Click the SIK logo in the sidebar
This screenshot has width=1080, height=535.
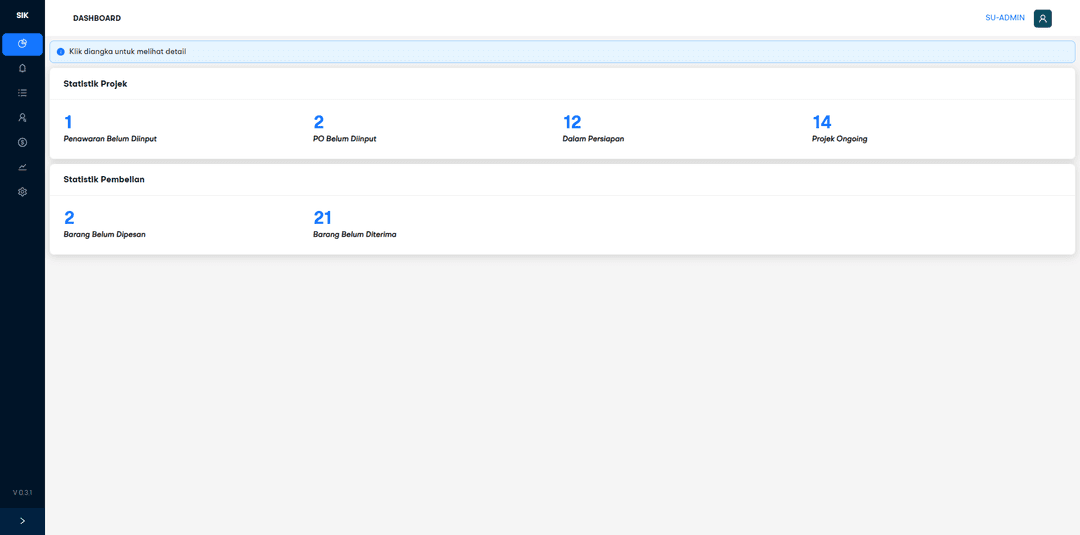pyautogui.click(x=22, y=15)
